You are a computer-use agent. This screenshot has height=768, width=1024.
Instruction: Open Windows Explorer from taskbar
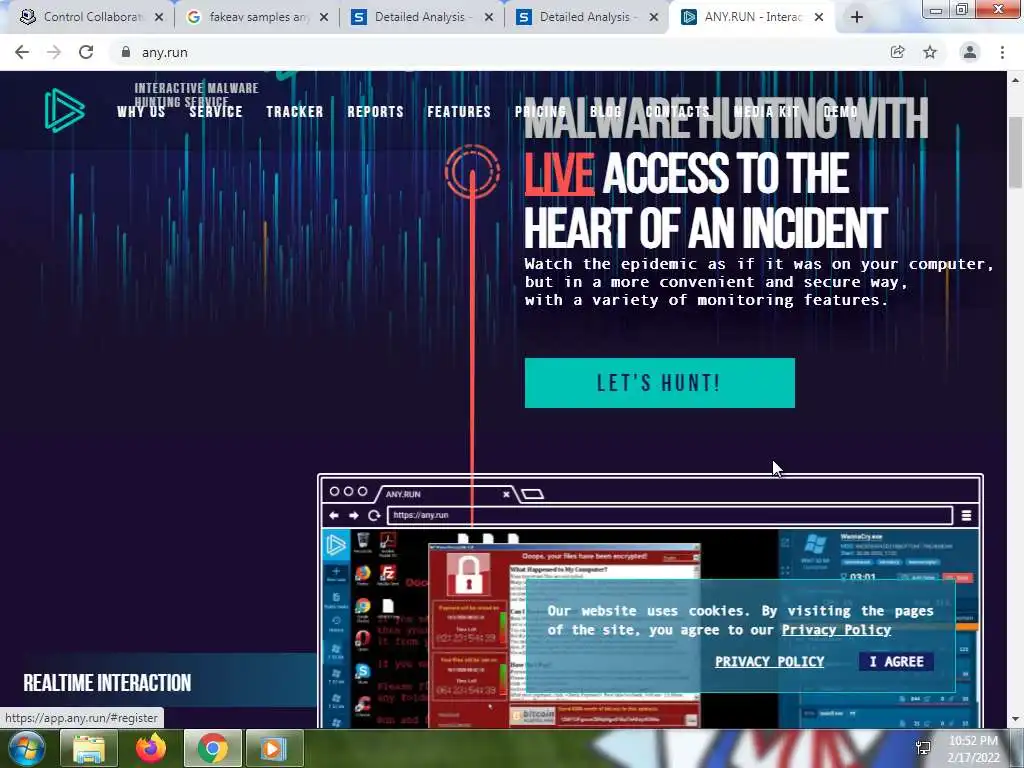pos(89,748)
